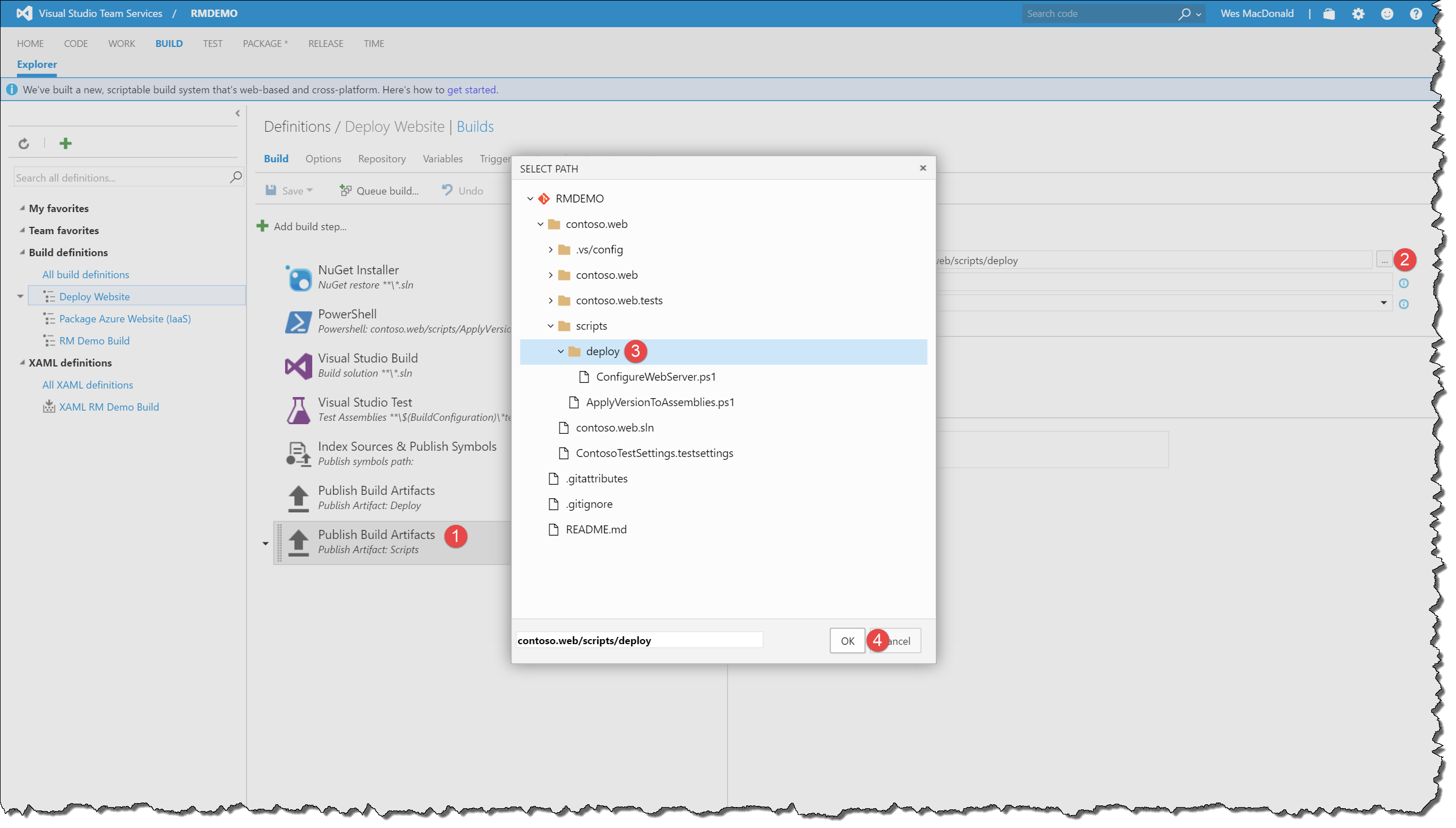
Task: Click the green plus new definition icon
Action: coord(66,143)
